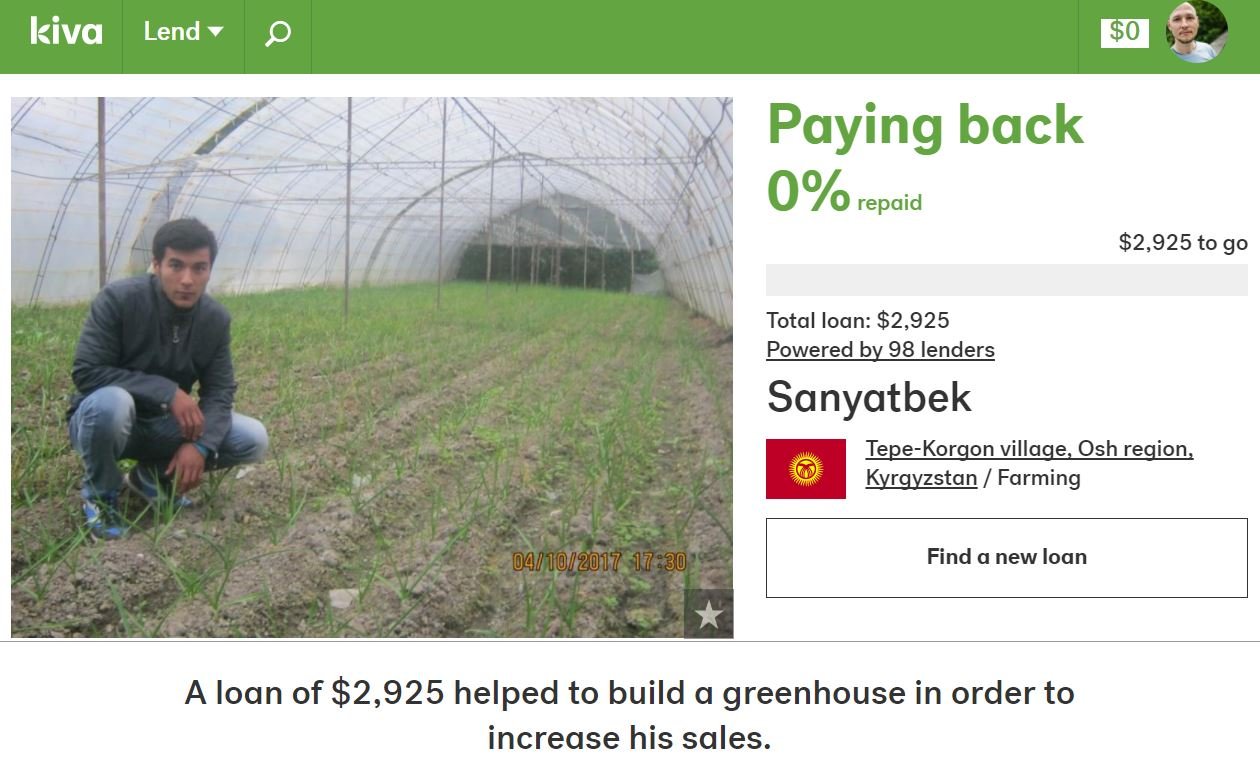Toggle the star favorite icon on photo
Screen dimensions: 1260x772
pyautogui.click(x=709, y=614)
